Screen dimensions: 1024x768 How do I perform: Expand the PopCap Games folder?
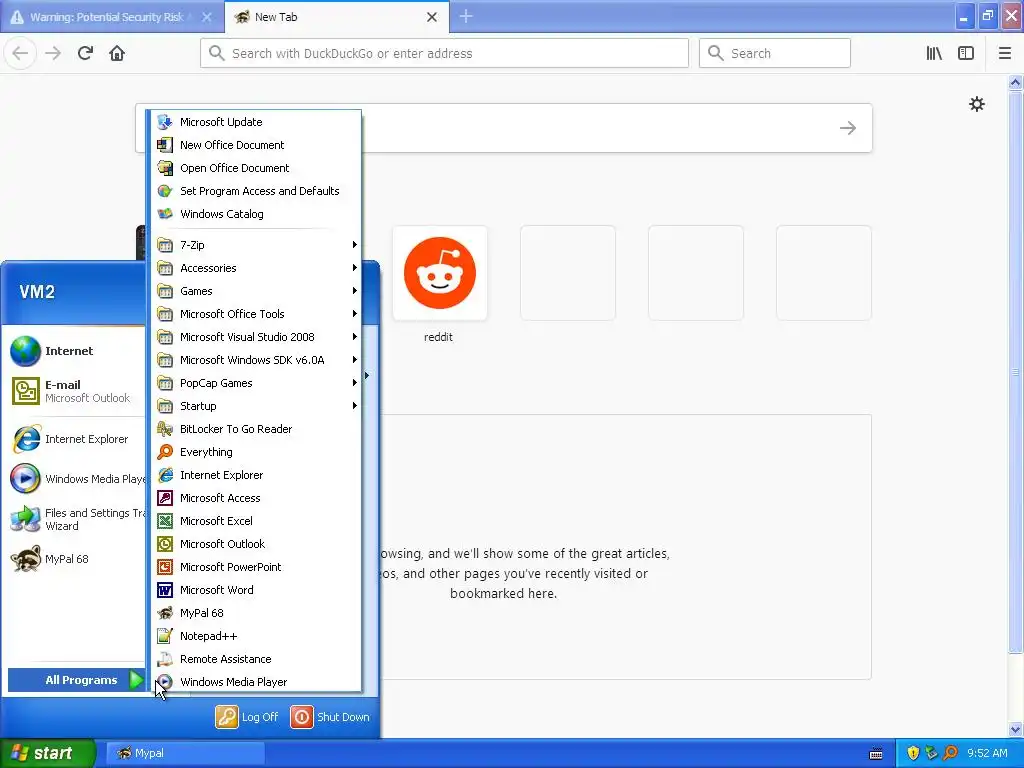[257, 383]
